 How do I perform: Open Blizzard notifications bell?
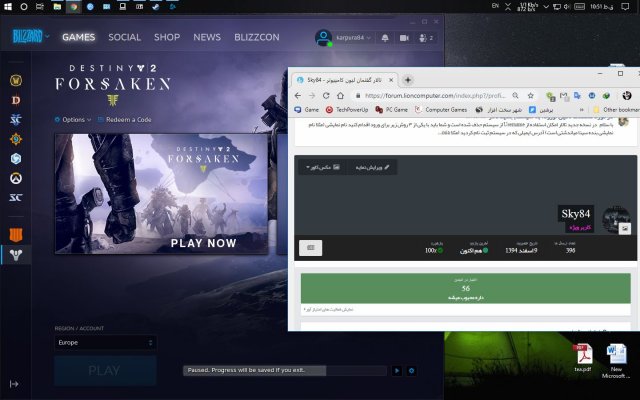384,38
